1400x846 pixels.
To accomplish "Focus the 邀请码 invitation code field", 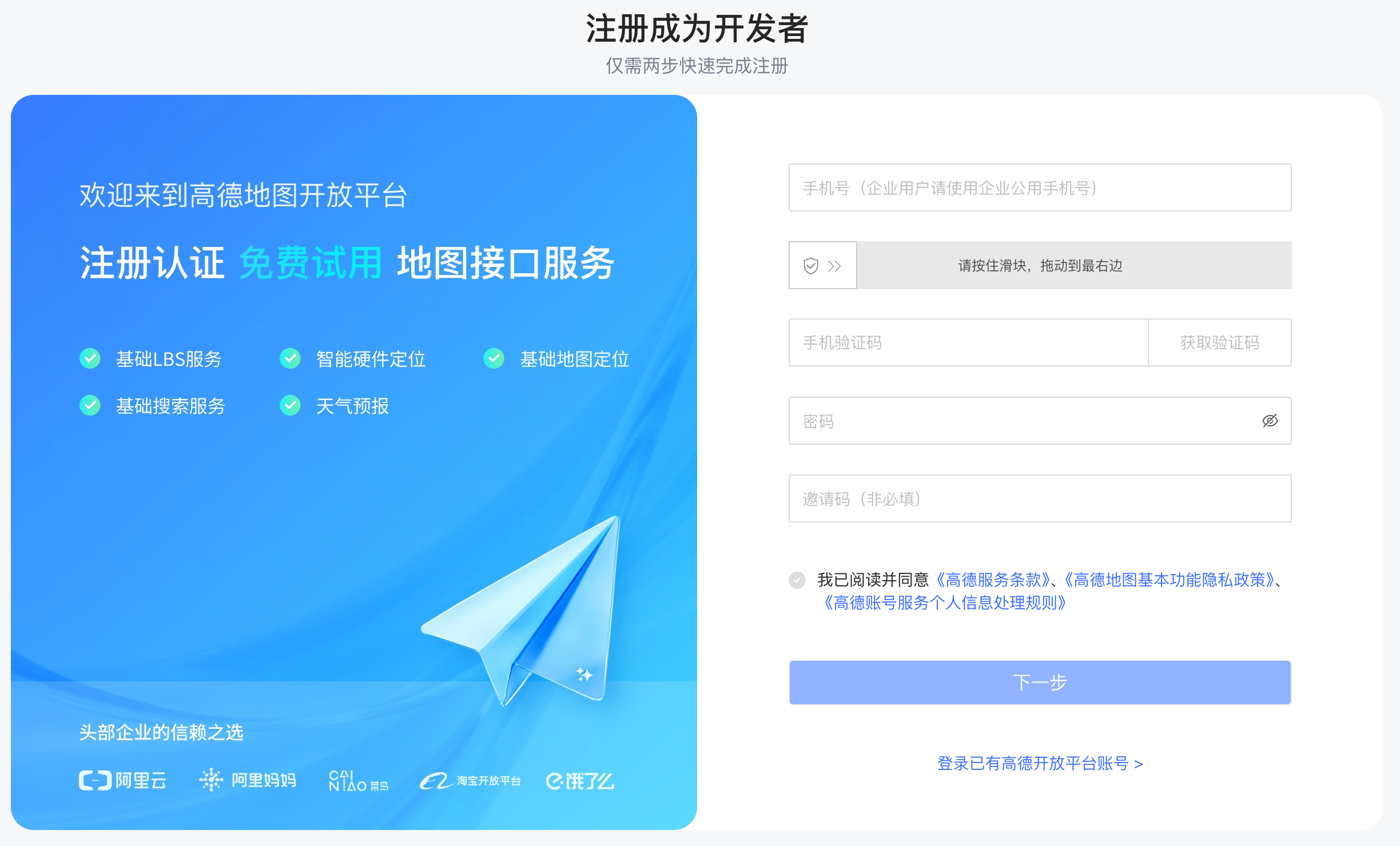I will coord(1040,498).
